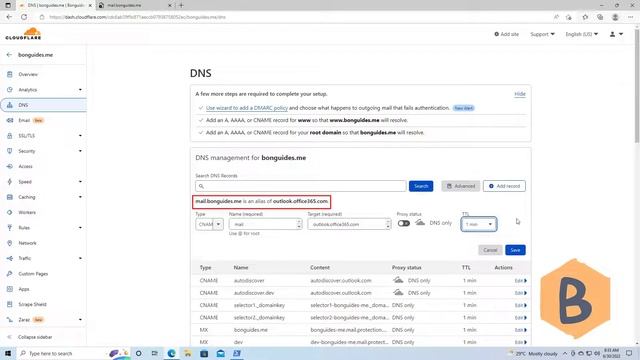640x360 pixels.
Task: Open Analytics in the sidebar
Action: [27, 90]
